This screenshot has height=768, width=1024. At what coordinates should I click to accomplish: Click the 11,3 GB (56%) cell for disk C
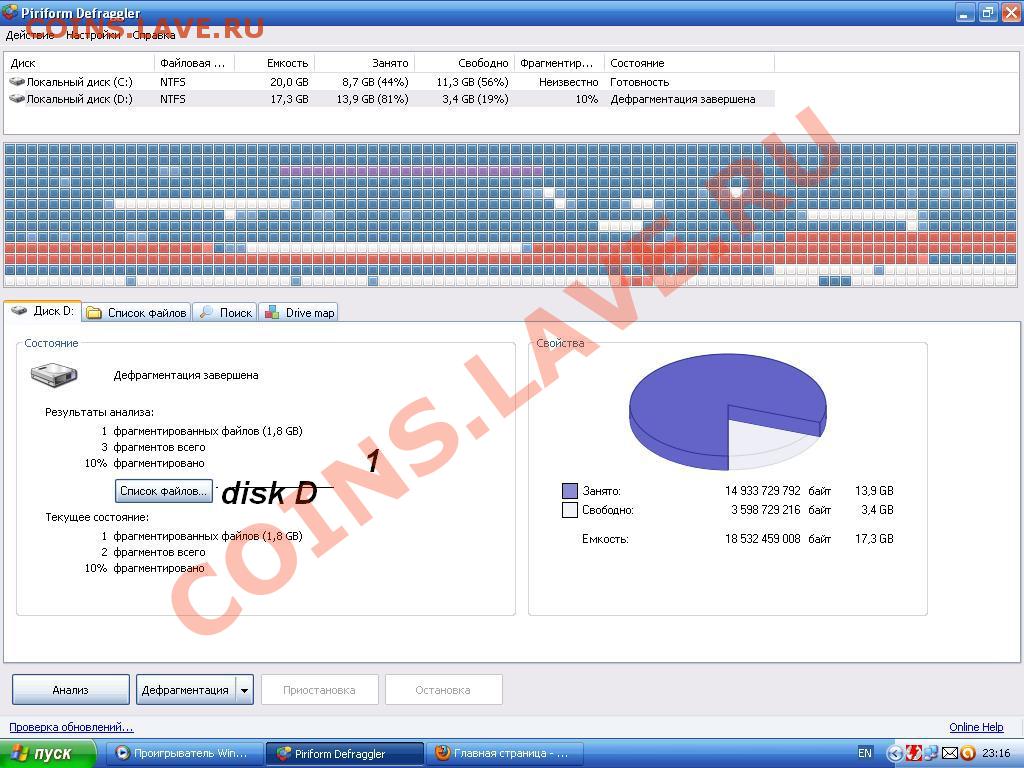tap(472, 82)
